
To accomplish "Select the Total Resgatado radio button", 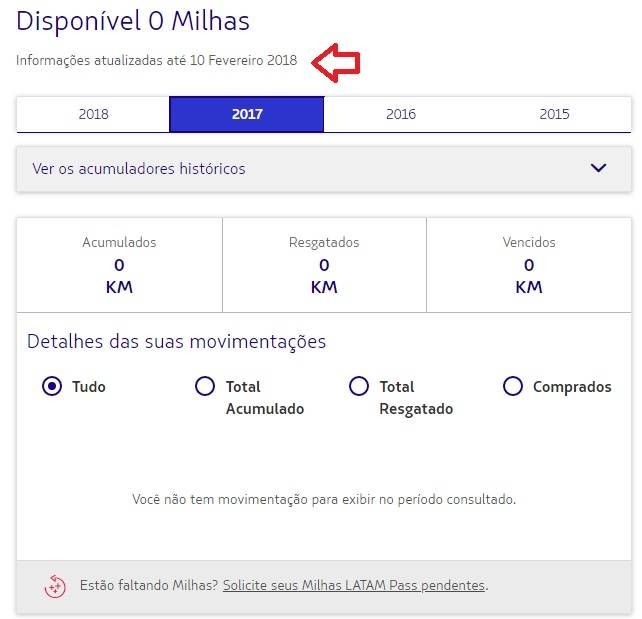I will [359, 386].
